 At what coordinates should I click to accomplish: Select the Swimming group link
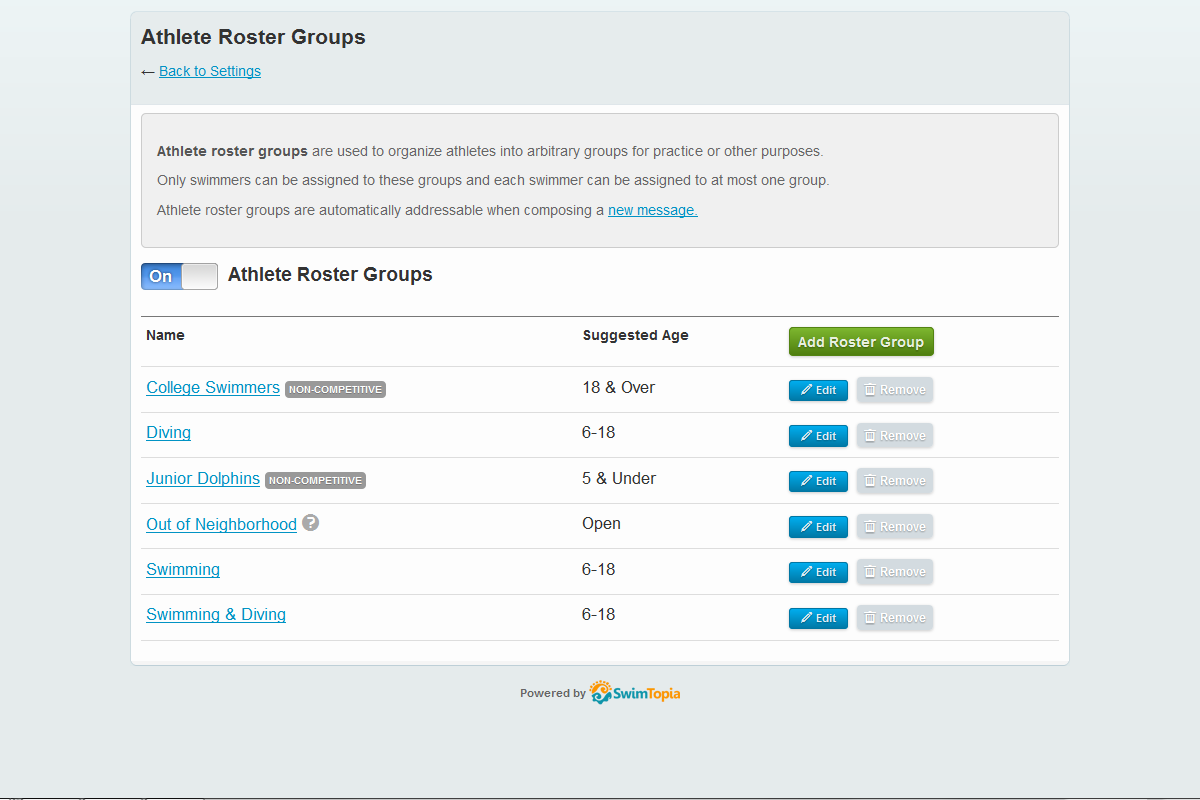click(x=183, y=569)
